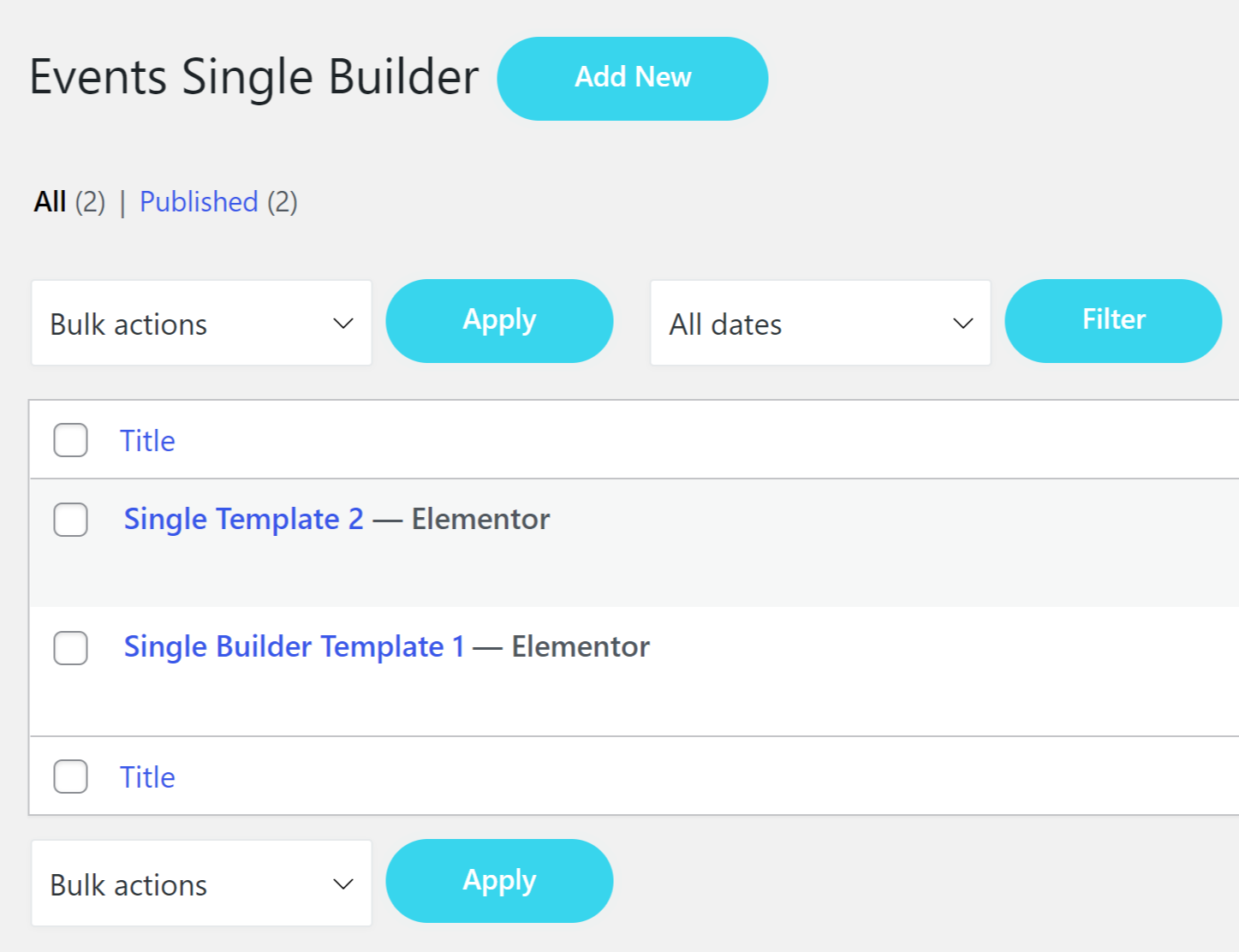Sort by Title in header row
The height and width of the screenshot is (952, 1239).
[x=147, y=441]
